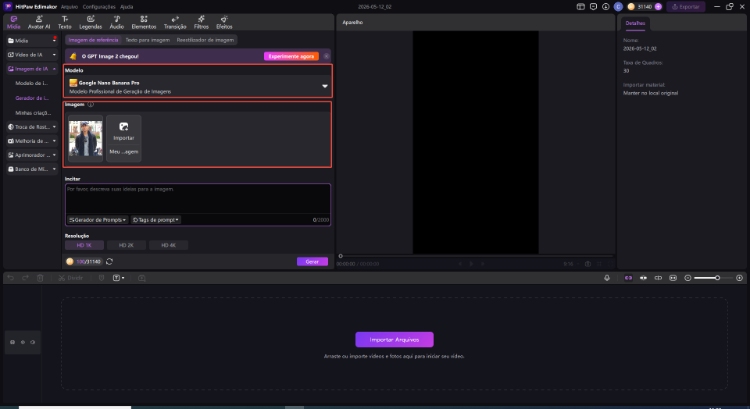The height and width of the screenshot is (409, 750).
Task: Open the Elementos tool
Action: coord(144,22)
